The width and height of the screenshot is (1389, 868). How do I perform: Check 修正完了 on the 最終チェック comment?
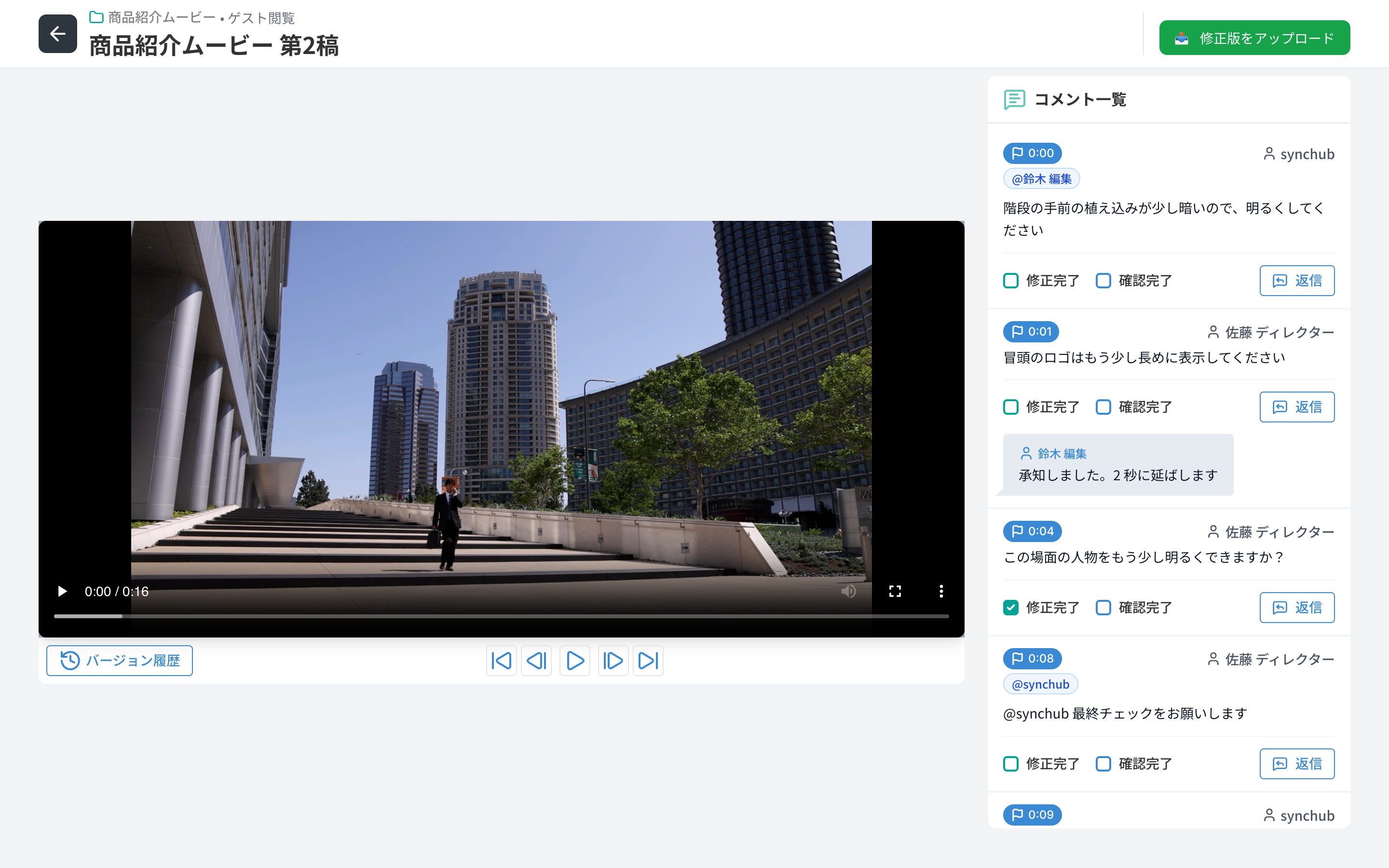point(1011,763)
